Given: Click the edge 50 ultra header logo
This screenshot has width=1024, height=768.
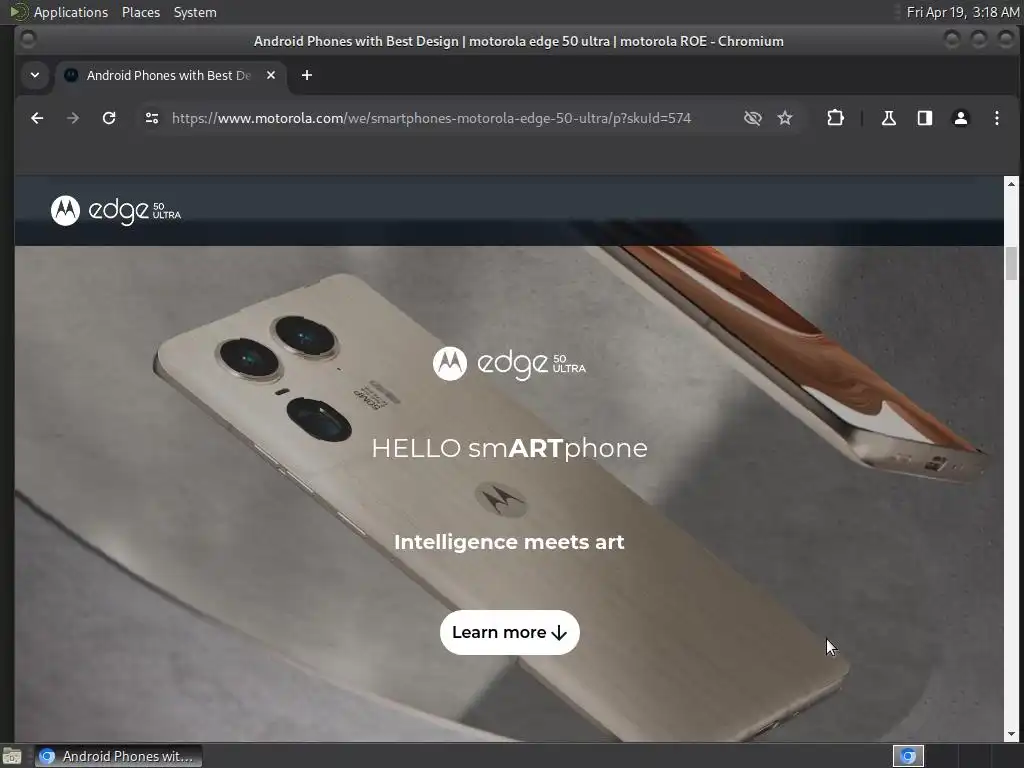Looking at the screenshot, I should (x=116, y=211).
